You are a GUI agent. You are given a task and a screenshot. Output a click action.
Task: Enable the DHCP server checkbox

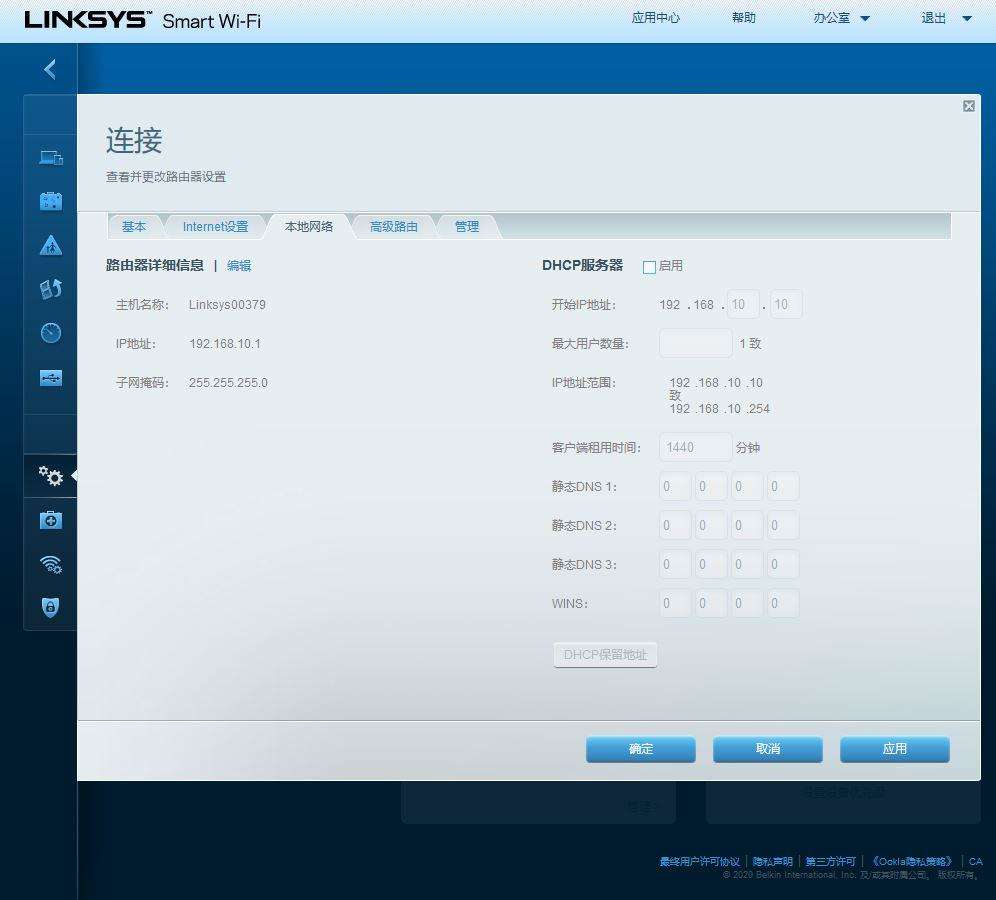tap(649, 267)
